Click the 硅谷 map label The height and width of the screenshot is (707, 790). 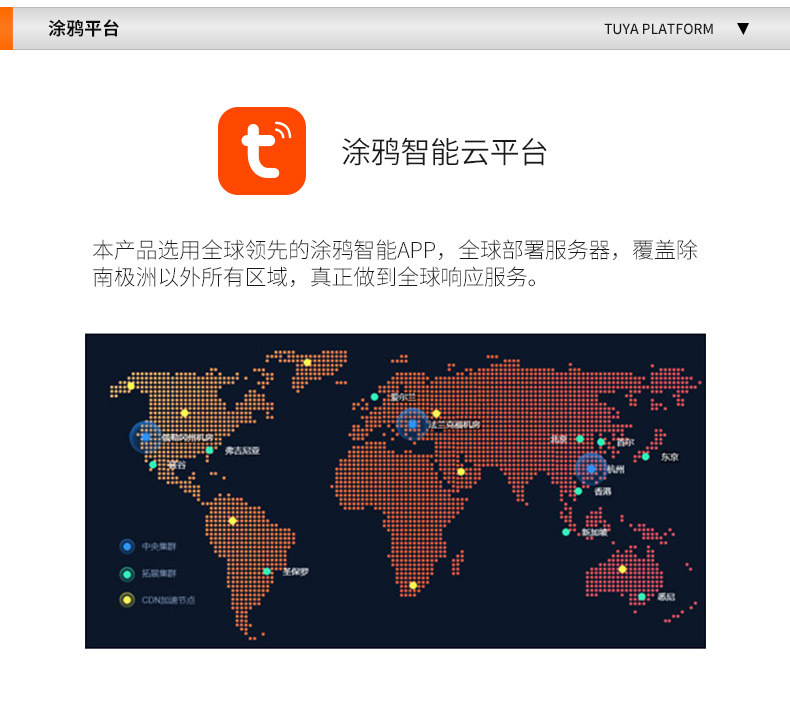click(176, 465)
